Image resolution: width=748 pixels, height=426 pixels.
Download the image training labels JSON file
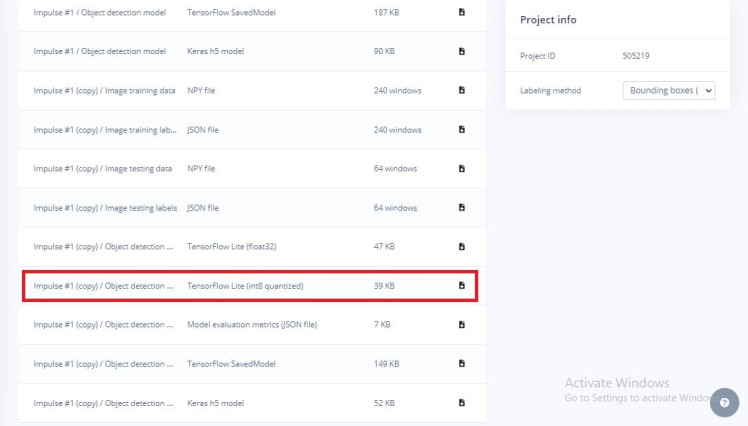click(461, 129)
